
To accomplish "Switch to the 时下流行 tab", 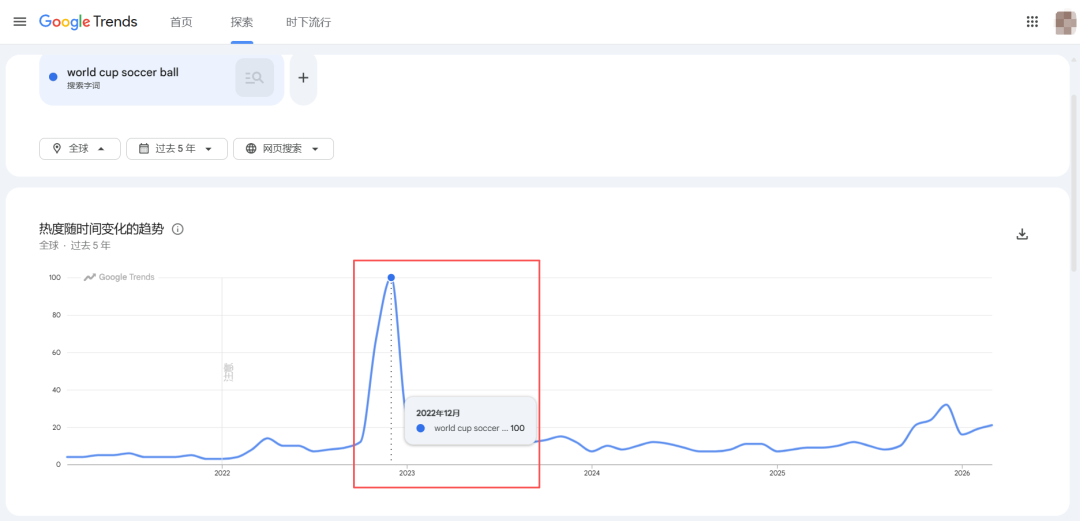I will click(308, 22).
